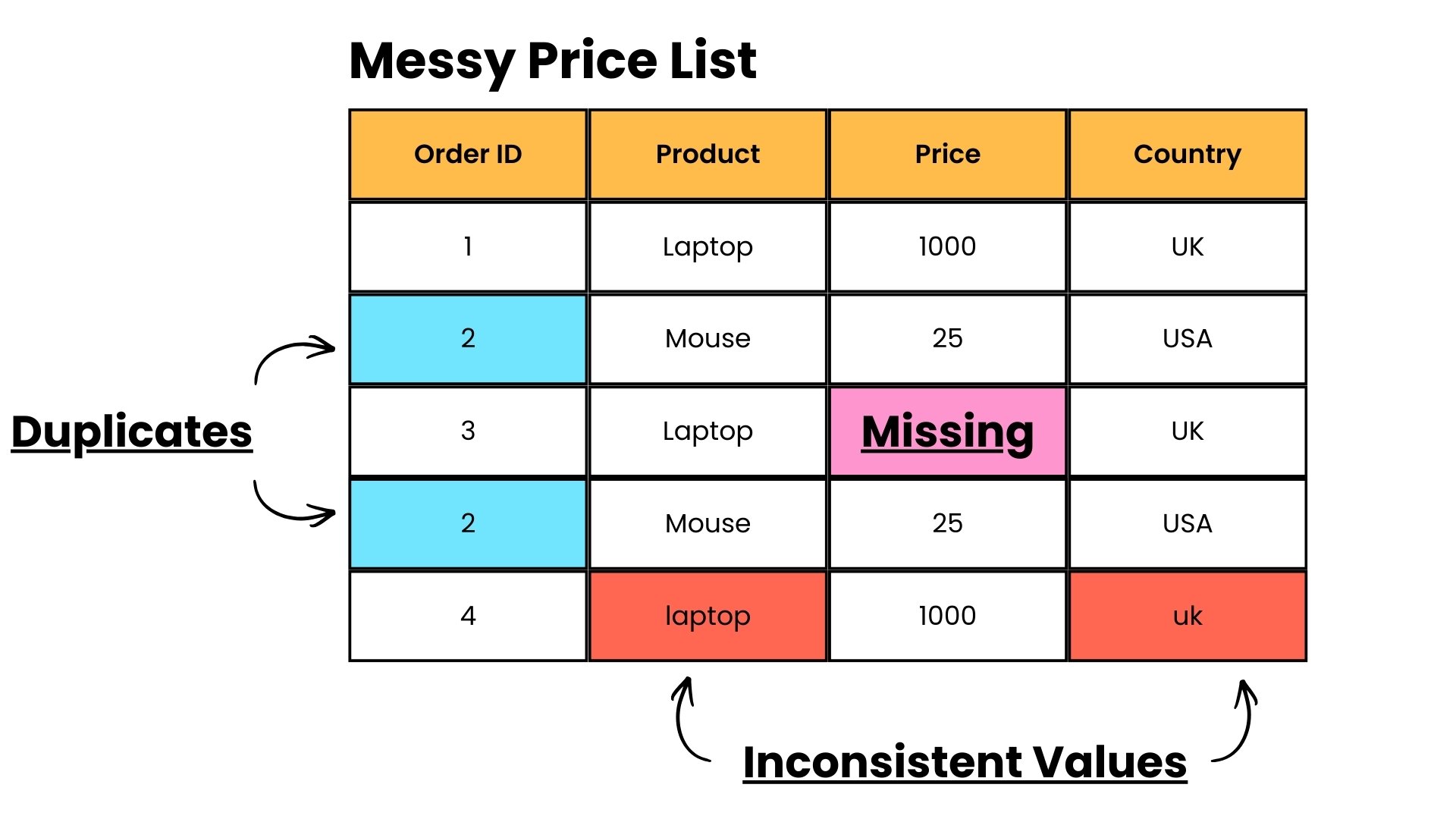Viewport: 1456px width, 819px height.
Task: Select the Order ID 3 cell
Action: coord(468,431)
